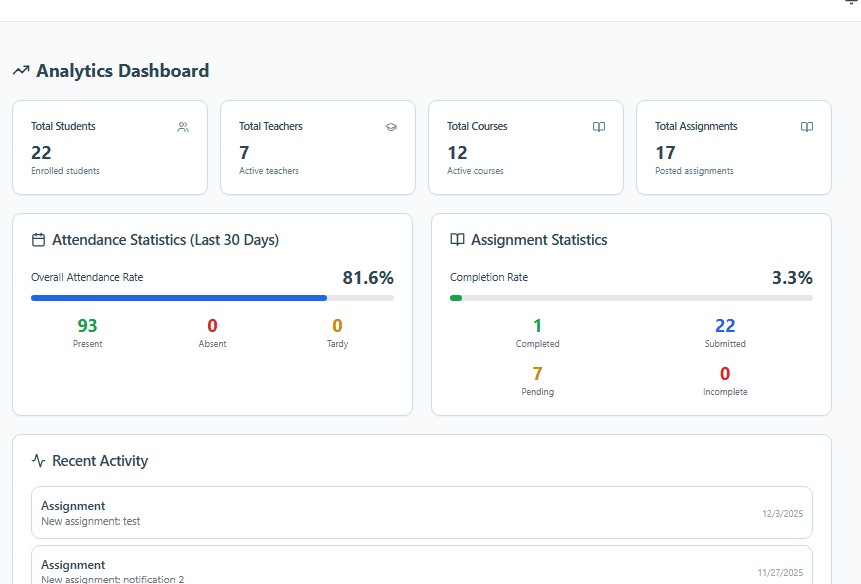This screenshot has width=861, height=584.
Task: Click the pulse icon next to Recent Activity
Action: tap(37, 461)
